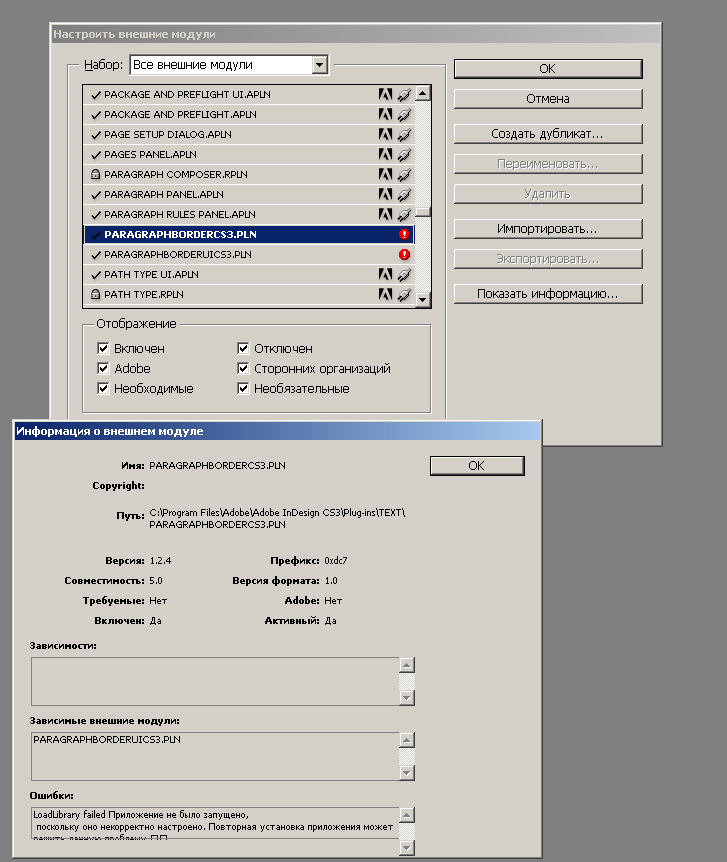Toggle checkmark of PARAGRAPHBORDERUICS3.PLN plug-in
Screen dimensions: 727x862
pos(96,255)
